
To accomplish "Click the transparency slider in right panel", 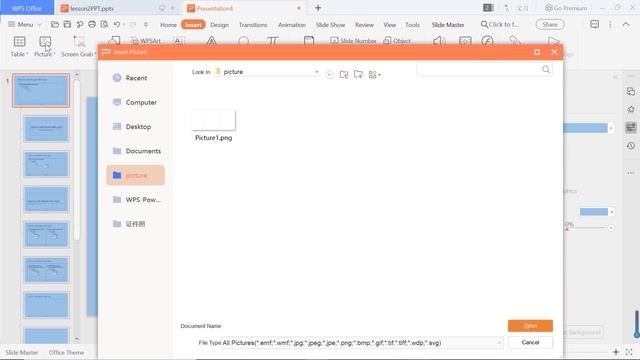I will 588,228.
